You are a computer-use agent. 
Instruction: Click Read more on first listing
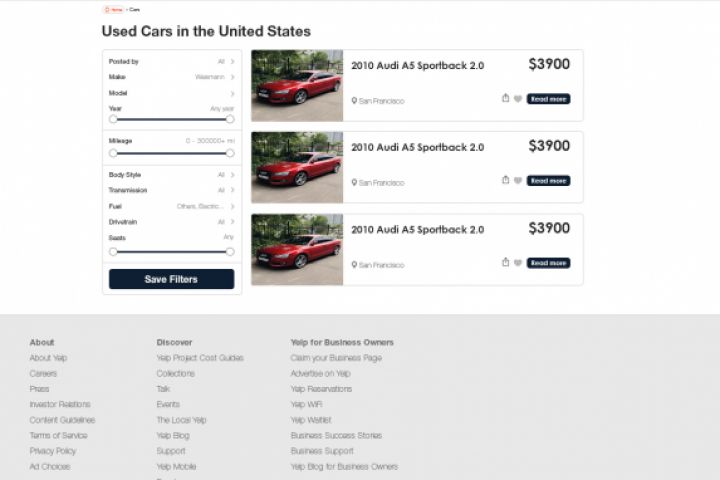point(548,99)
